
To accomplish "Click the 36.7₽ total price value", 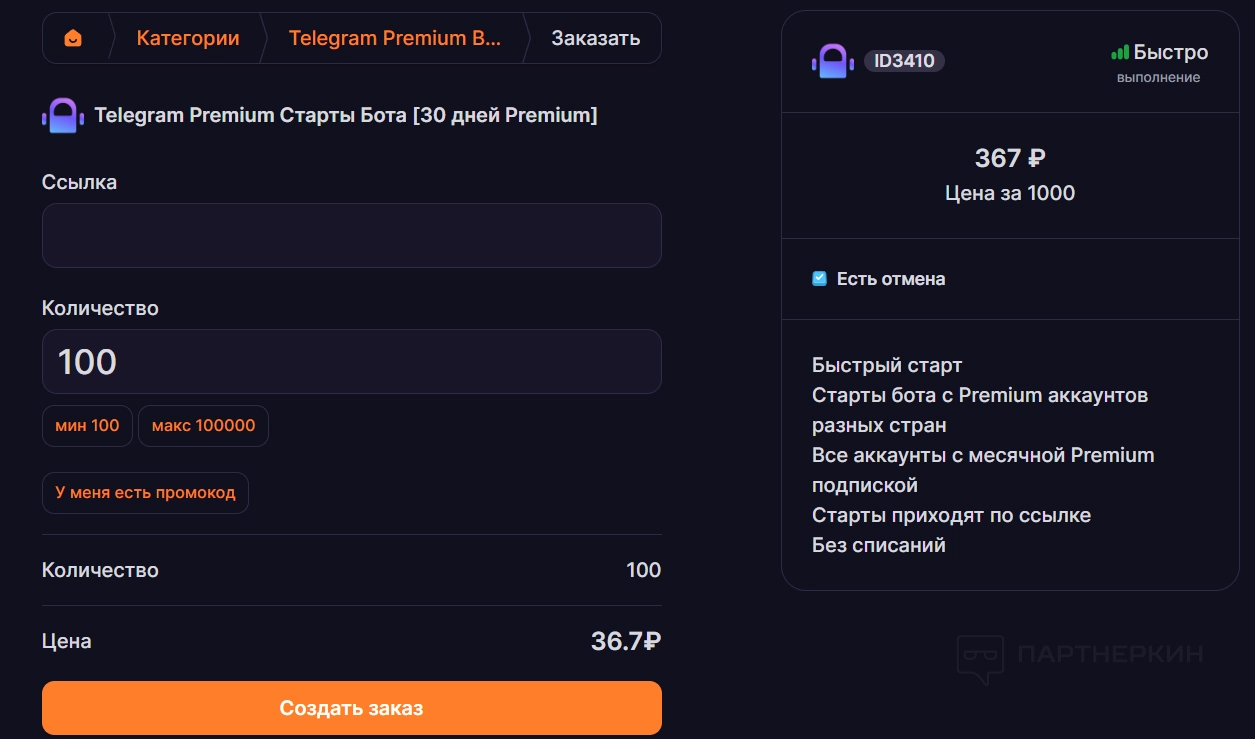I will pos(625,642).
